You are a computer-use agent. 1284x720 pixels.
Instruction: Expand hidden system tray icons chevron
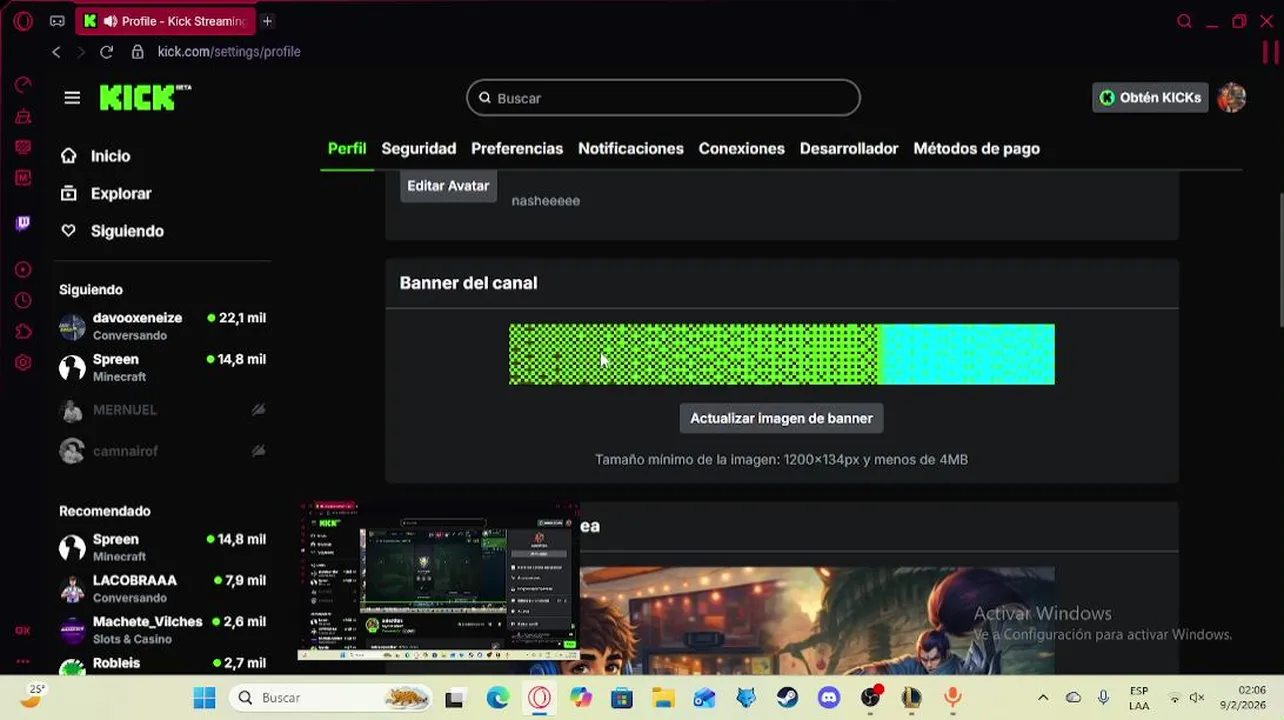(x=1043, y=698)
